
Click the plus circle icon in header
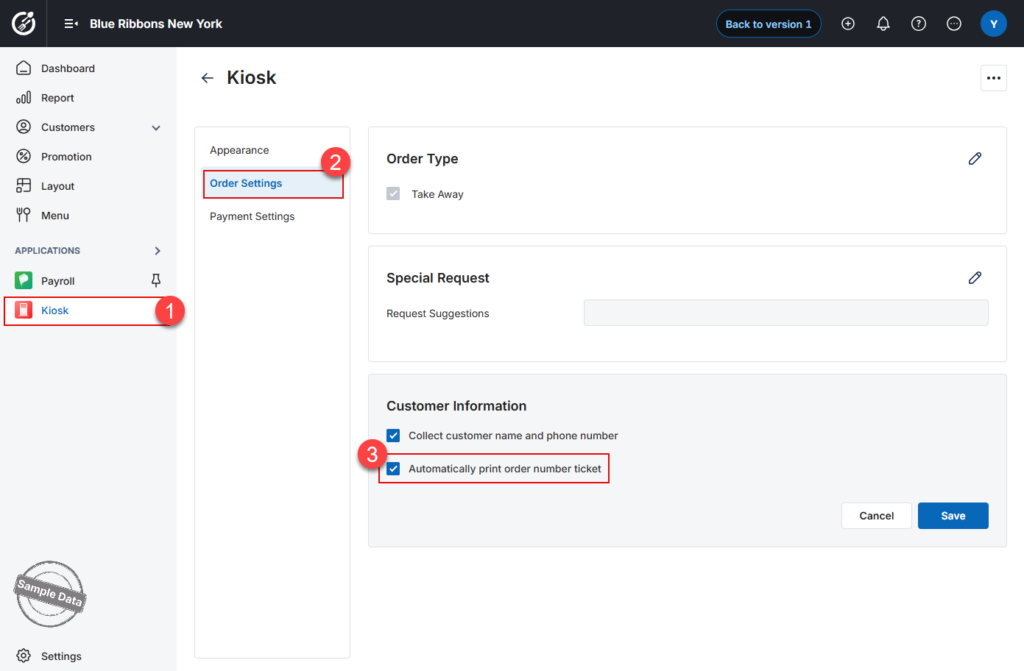848,24
